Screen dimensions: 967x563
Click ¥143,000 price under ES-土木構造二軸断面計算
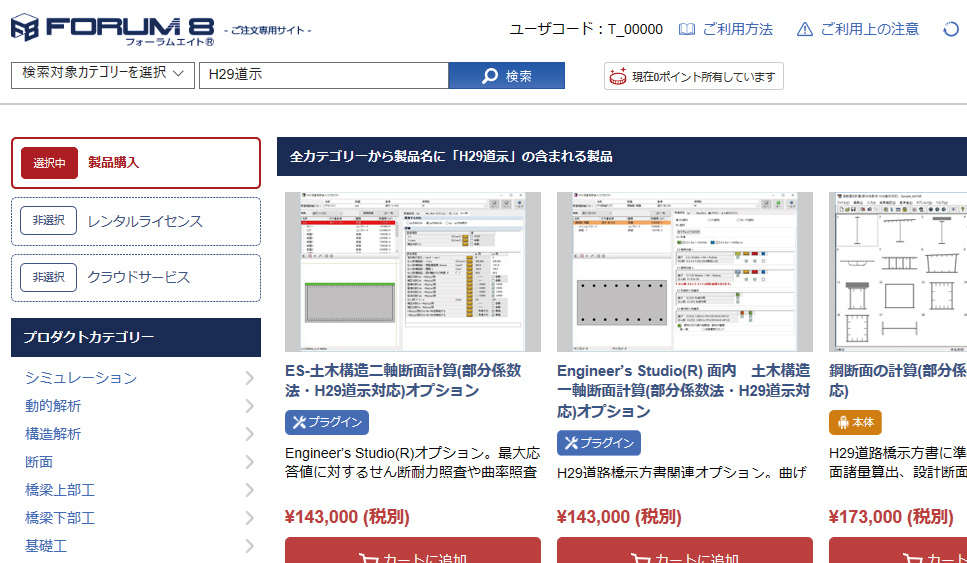click(347, 517)
